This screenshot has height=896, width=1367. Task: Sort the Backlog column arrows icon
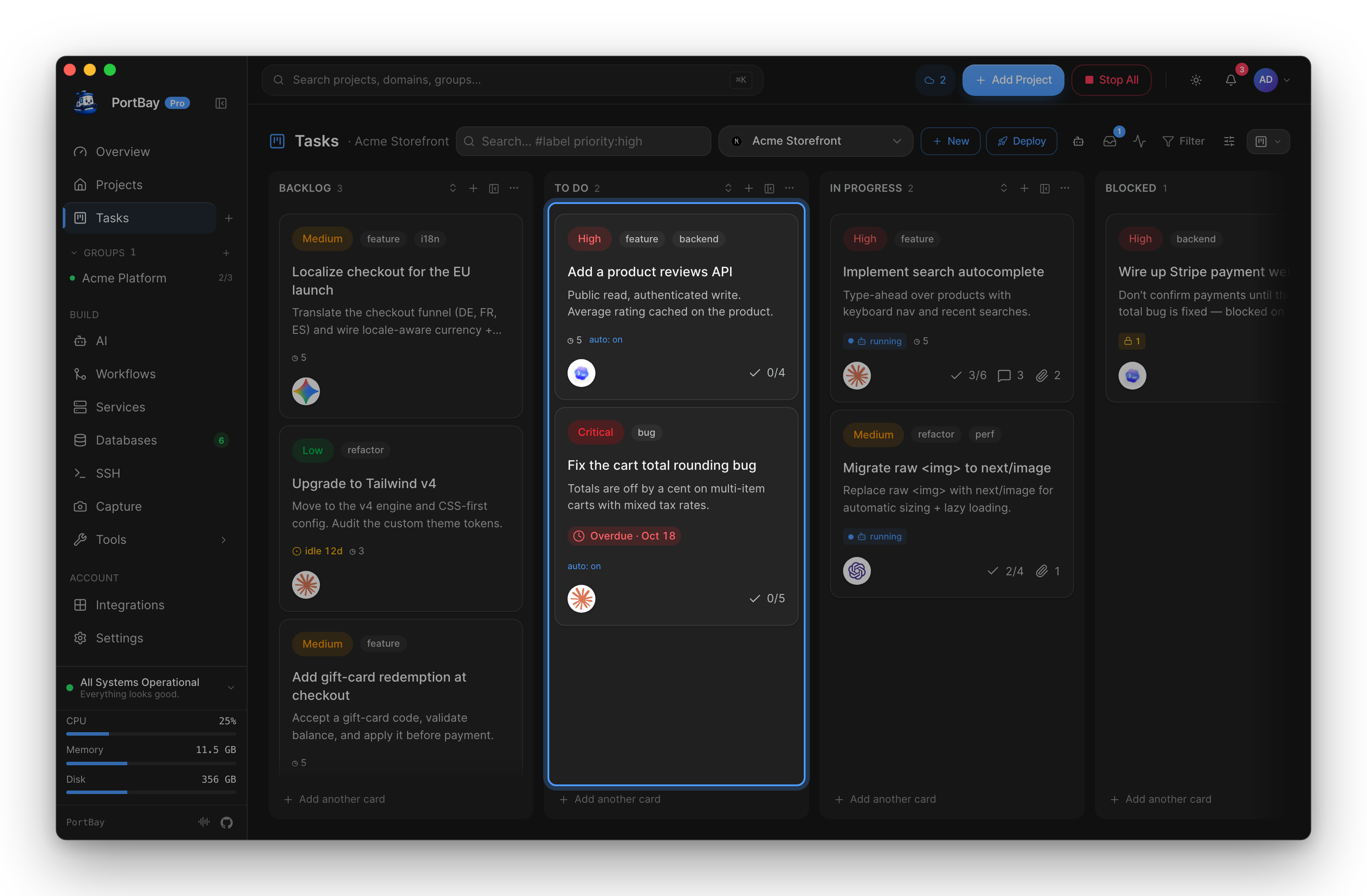coord(452,188)
